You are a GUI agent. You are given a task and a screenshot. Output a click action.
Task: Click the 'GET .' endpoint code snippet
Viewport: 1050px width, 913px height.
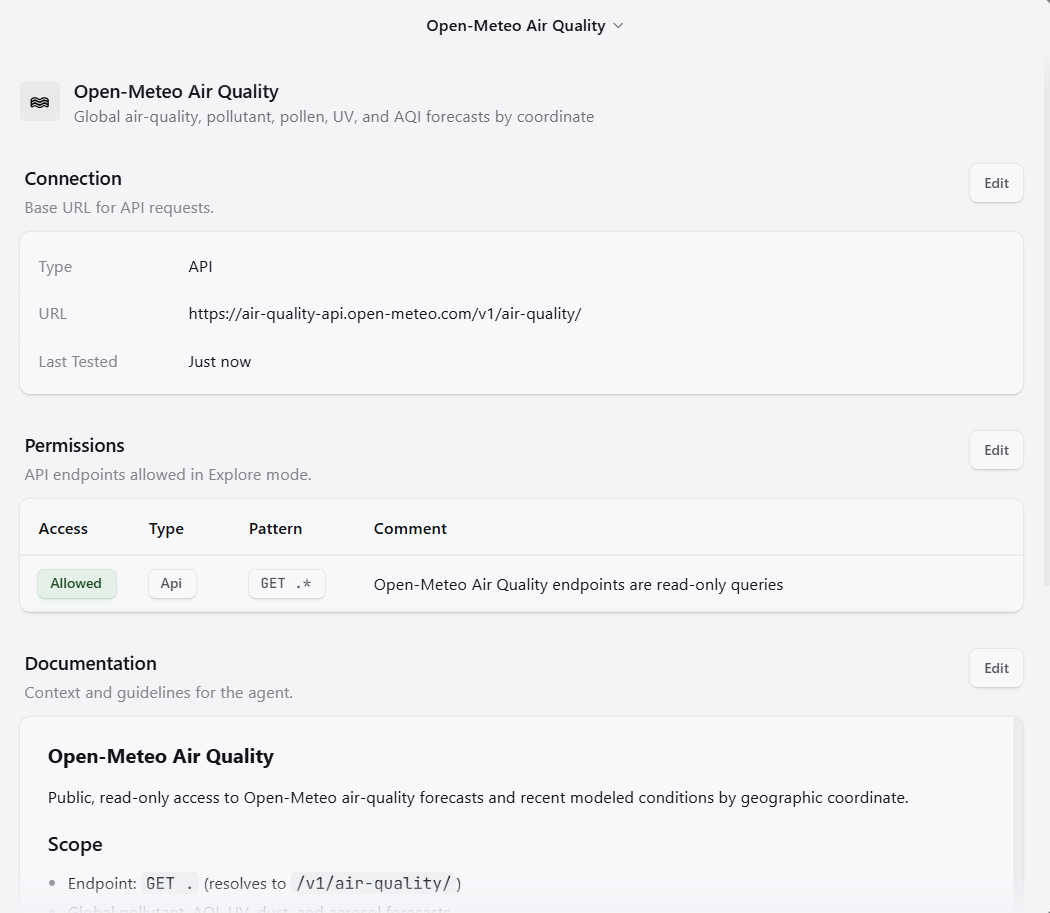click(170, 884)
